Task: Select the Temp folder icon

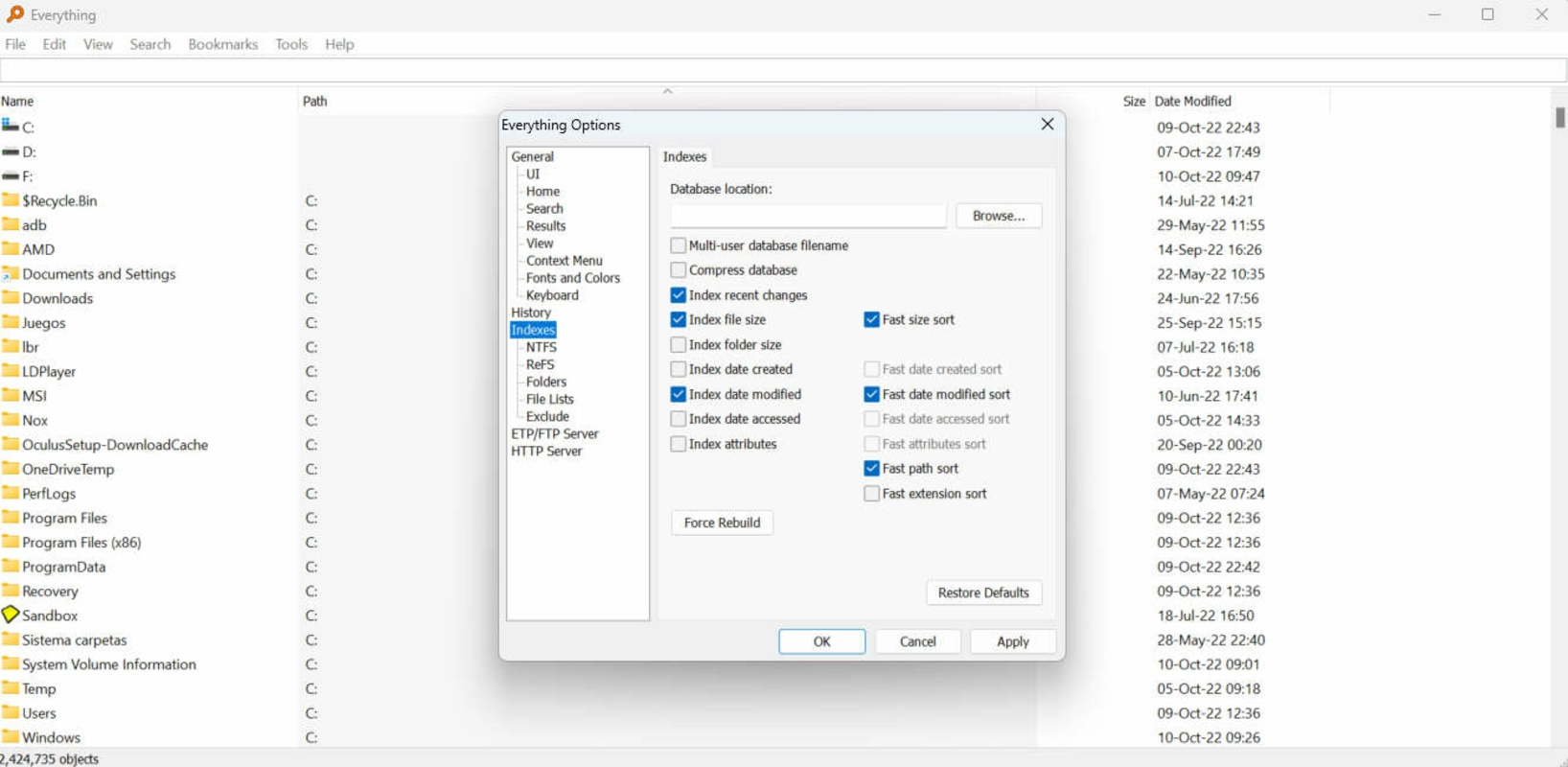Action: [x=11, y=687]
